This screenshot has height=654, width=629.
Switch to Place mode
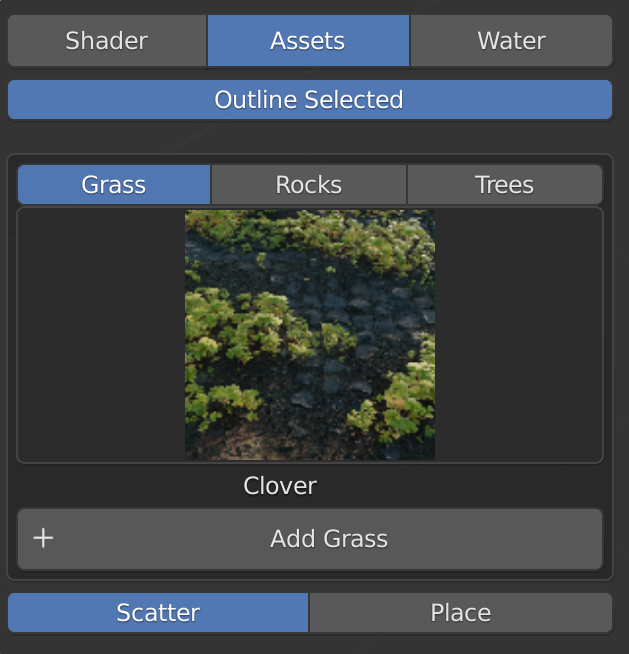pyautogui.click(x=460, y=613)
